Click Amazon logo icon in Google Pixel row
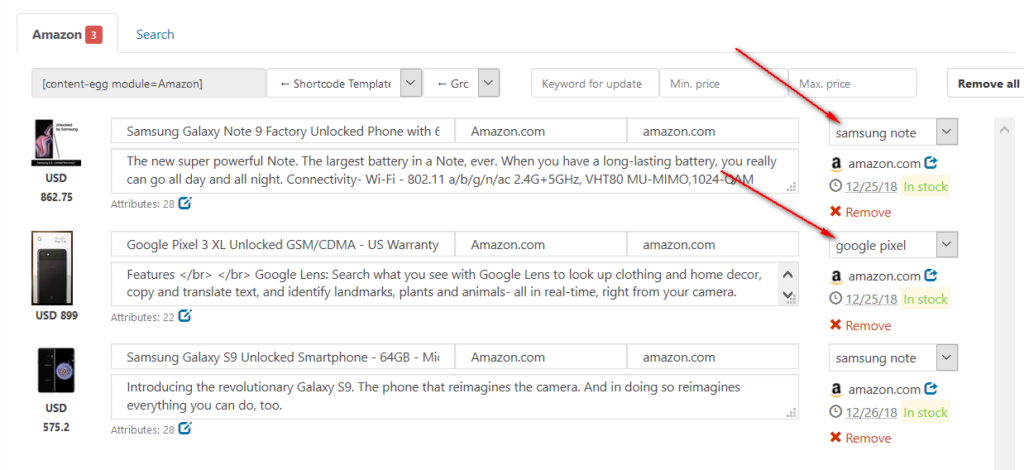Image resolution: width=1024 pixels, height=470 pixels. coord(836,277)
